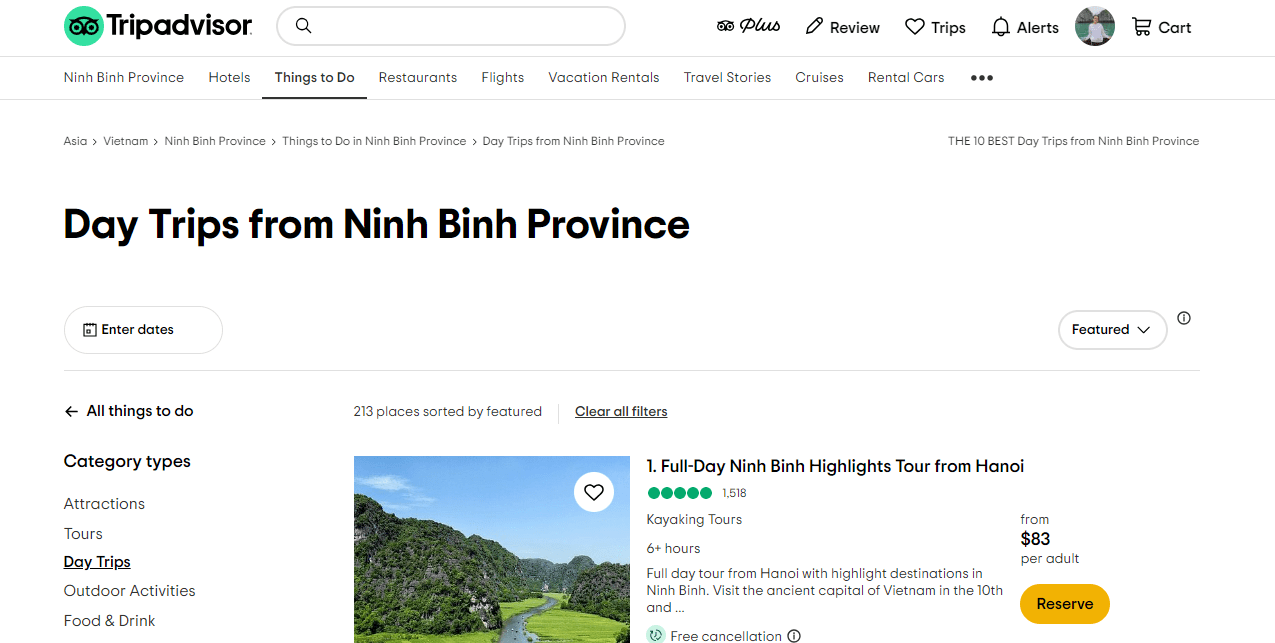Open the Vacation Rentals tab

[604, 78]
